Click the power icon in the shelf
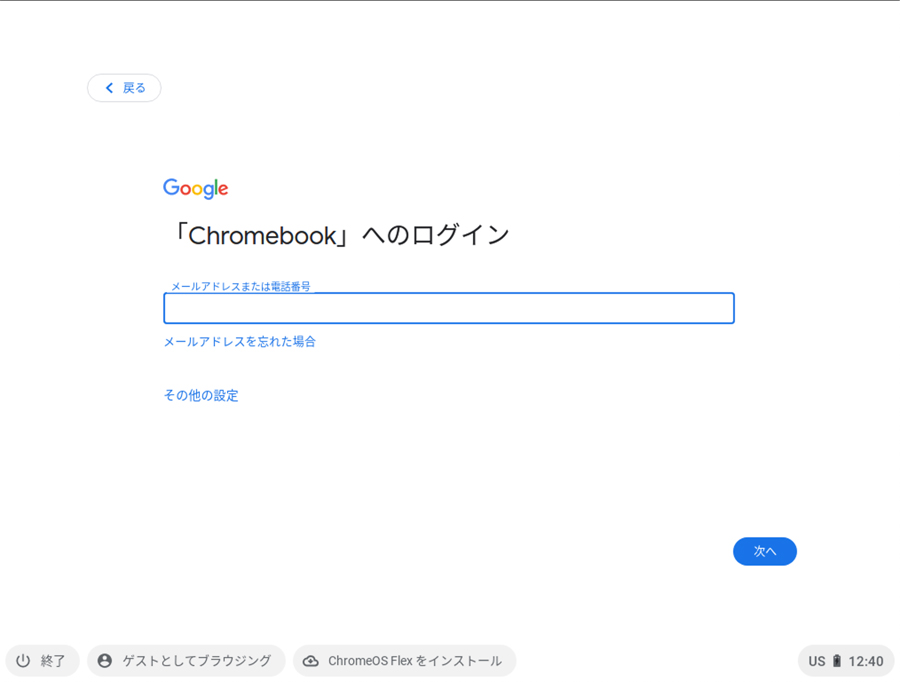900x682 pixels. (23, 661)
